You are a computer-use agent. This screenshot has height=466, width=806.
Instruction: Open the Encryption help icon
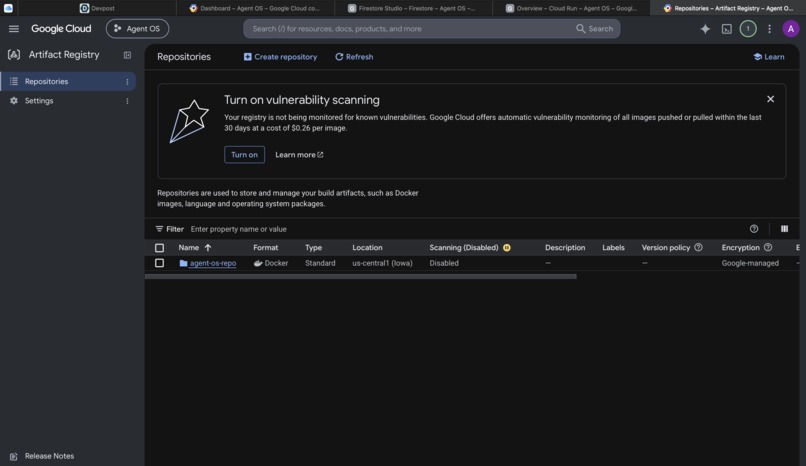(768, 247)
